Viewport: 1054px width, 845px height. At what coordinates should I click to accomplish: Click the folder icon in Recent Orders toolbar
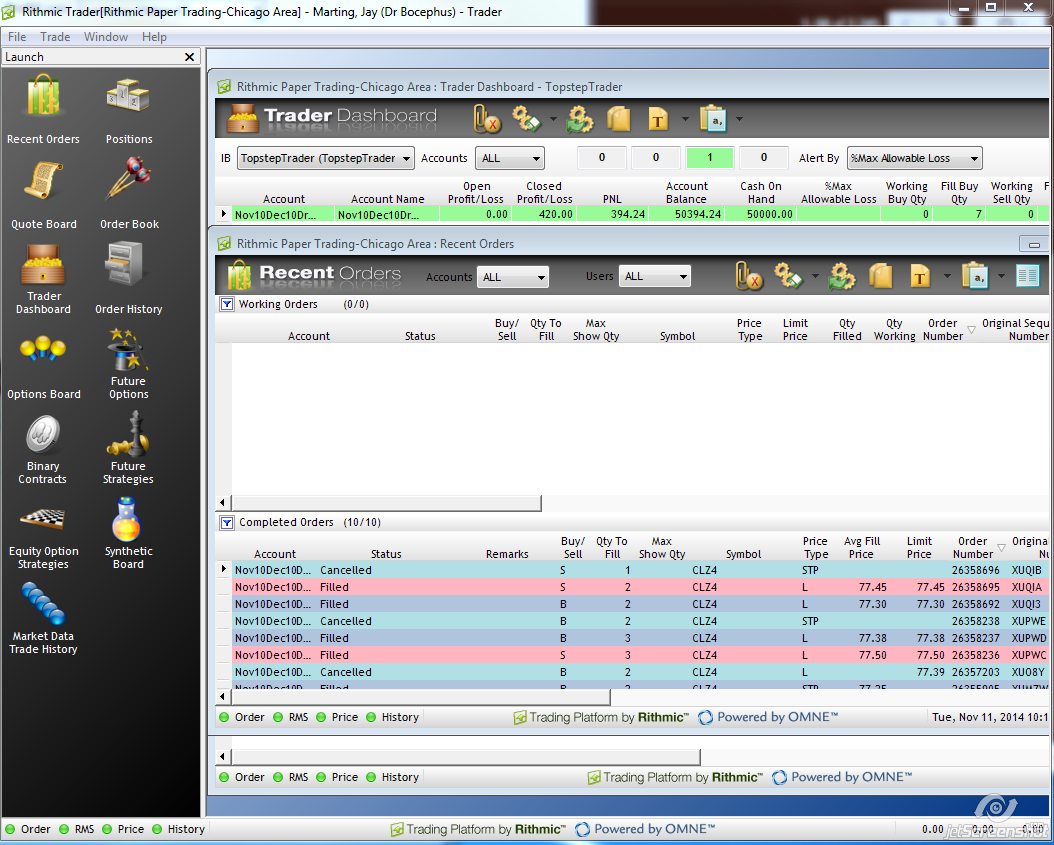click(880, 276)
